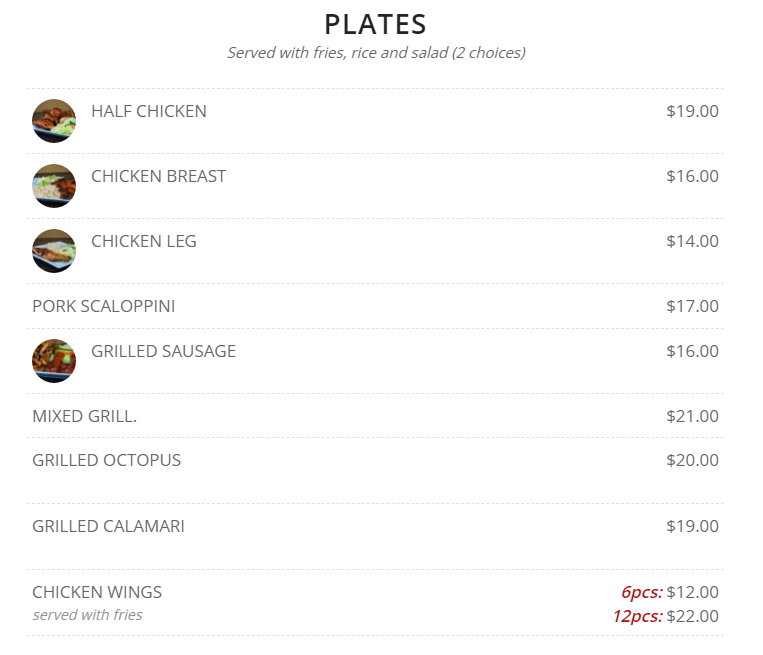Click the $17.00 Pork Scaloppini price
Screen dimensions: 763x655
click(x=692, y=306)
